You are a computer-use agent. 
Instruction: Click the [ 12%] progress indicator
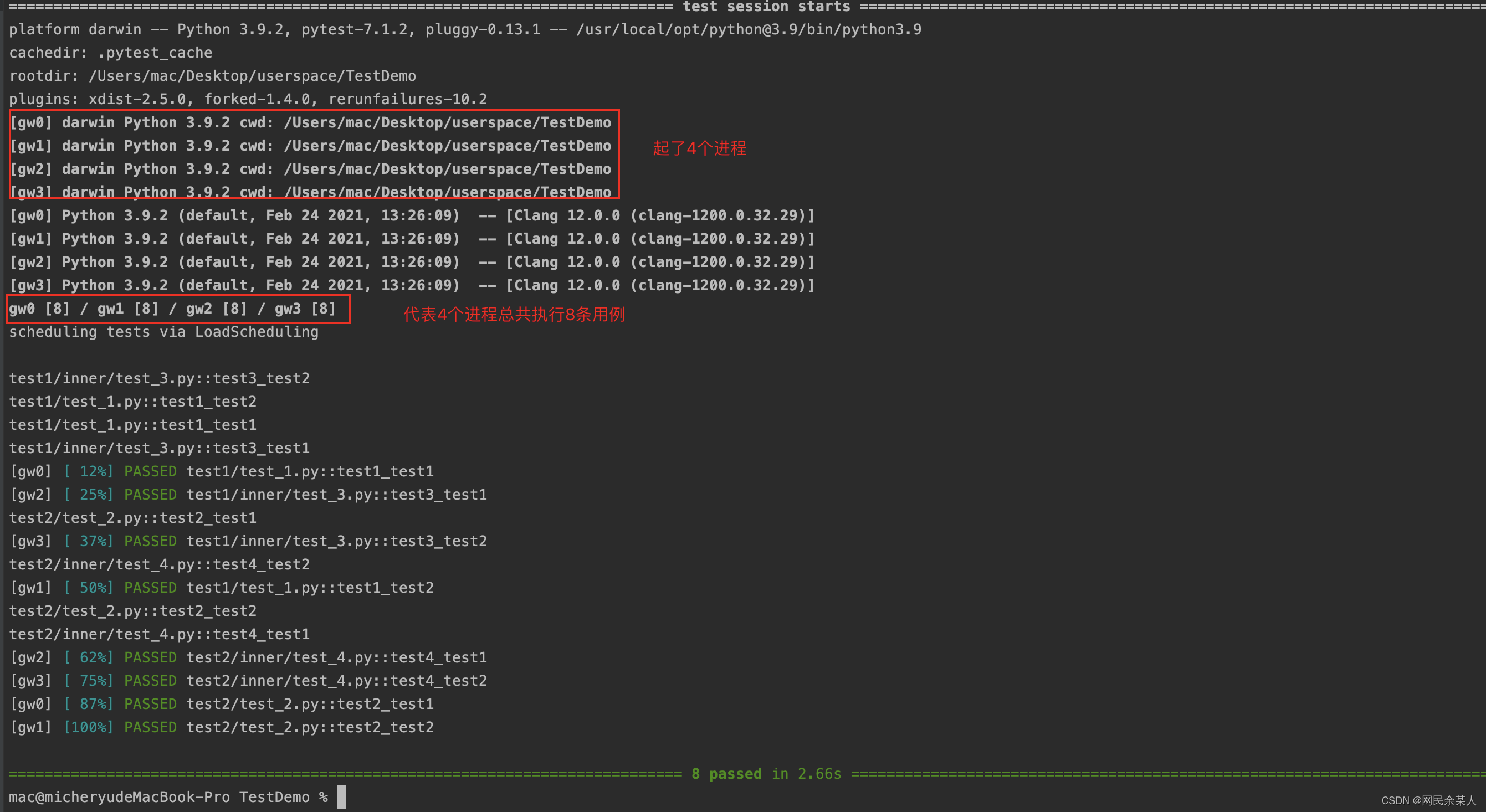pyautogui.click(x=88, y=471)
